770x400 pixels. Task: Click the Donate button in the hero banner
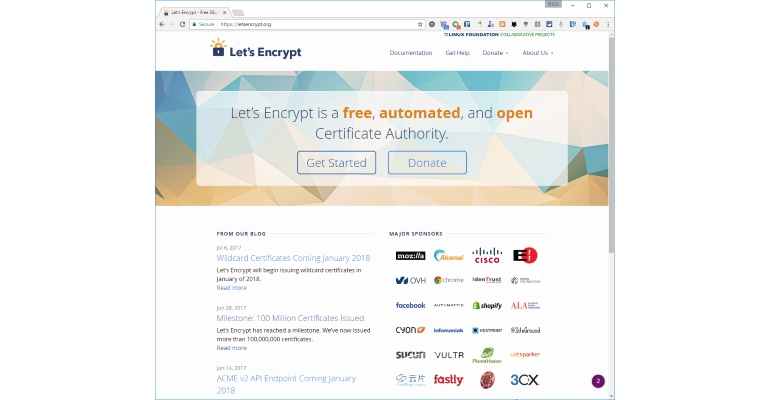(x=427, y=162)
